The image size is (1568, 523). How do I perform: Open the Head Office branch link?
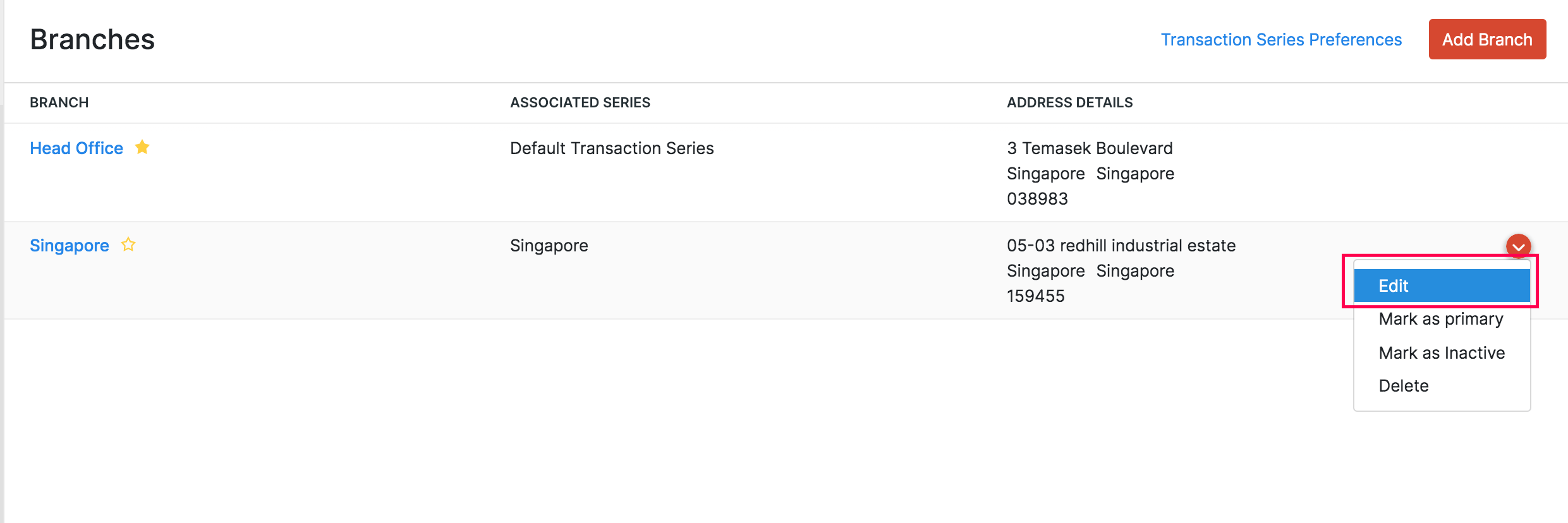pyautogui.click(x=76, y=148)
